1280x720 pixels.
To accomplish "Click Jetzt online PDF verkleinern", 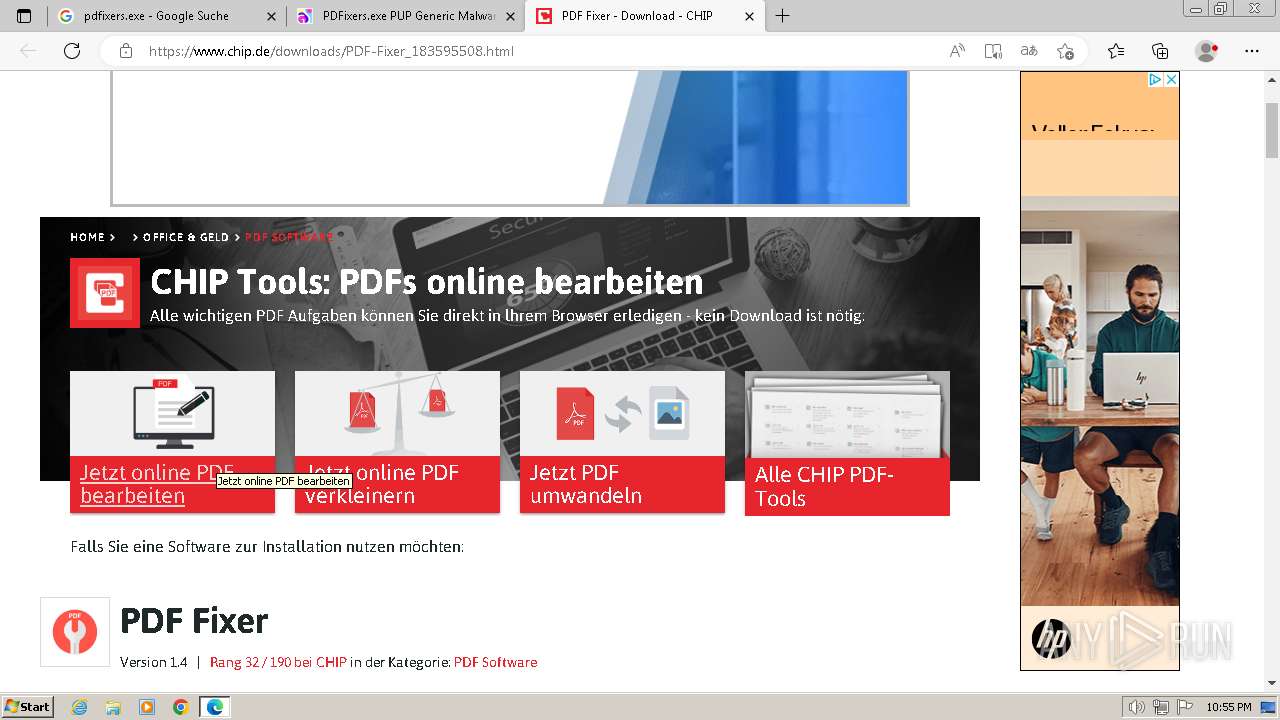I will tap(382, 484).
